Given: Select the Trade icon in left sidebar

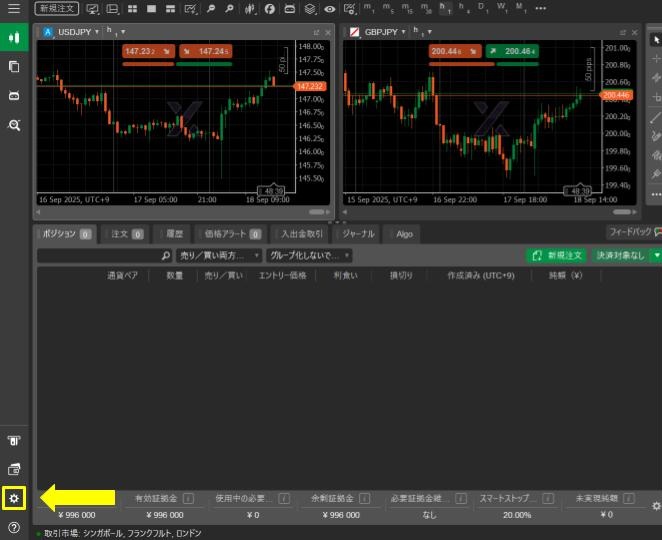Looking at the screenshot, I should 14,37.
